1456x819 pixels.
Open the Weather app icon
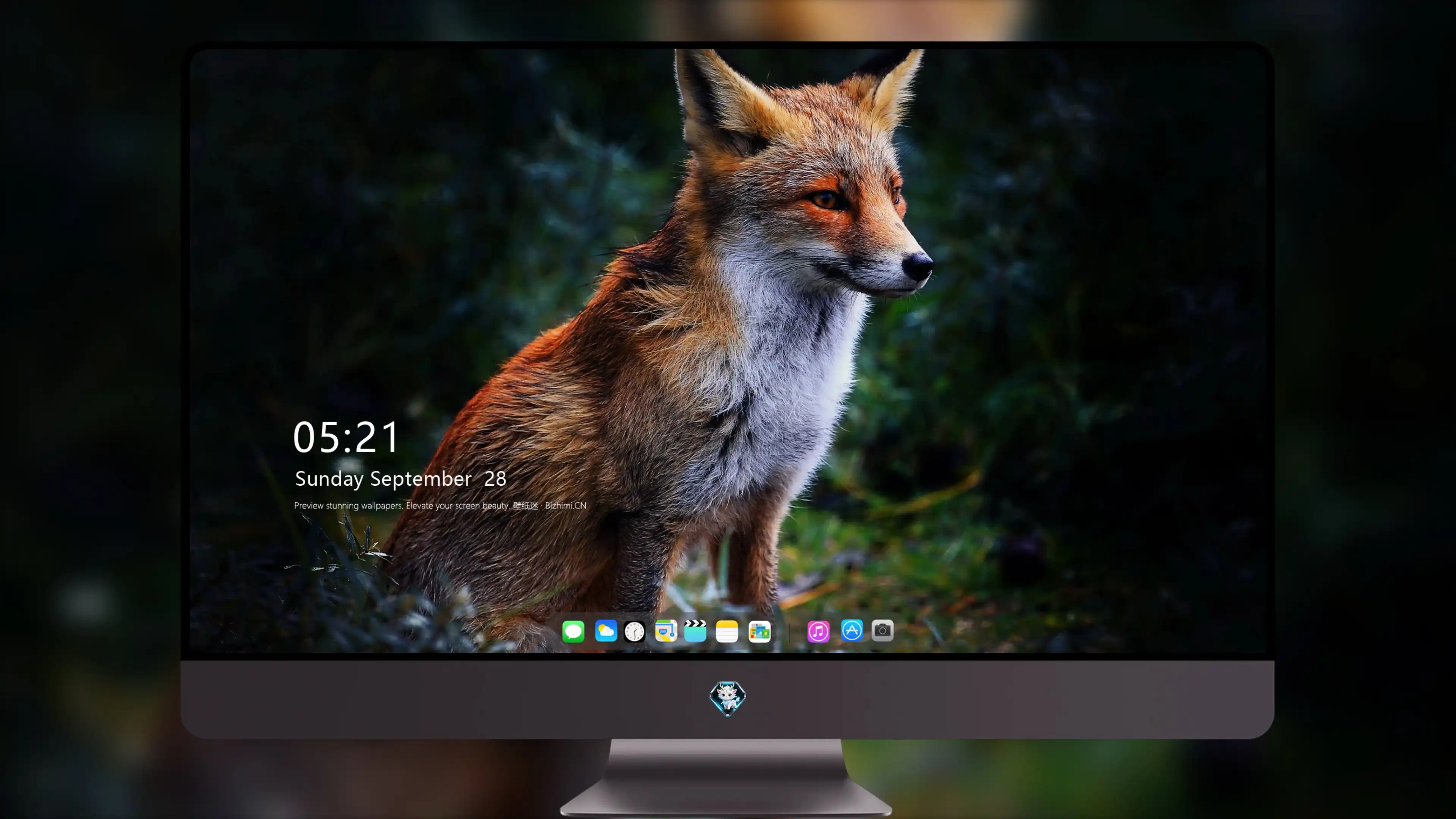pyautogui.click(x=606, y=631)
